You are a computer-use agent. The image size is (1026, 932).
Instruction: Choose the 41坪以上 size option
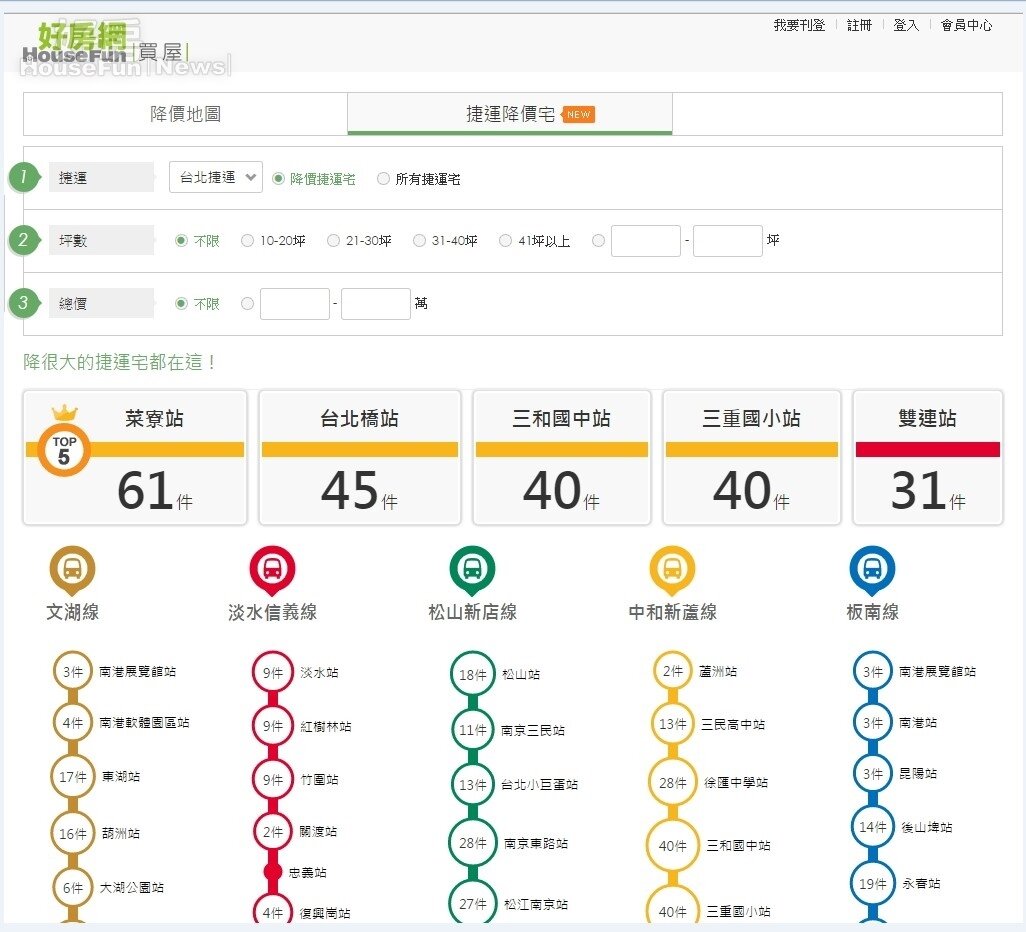click(505, 240)
